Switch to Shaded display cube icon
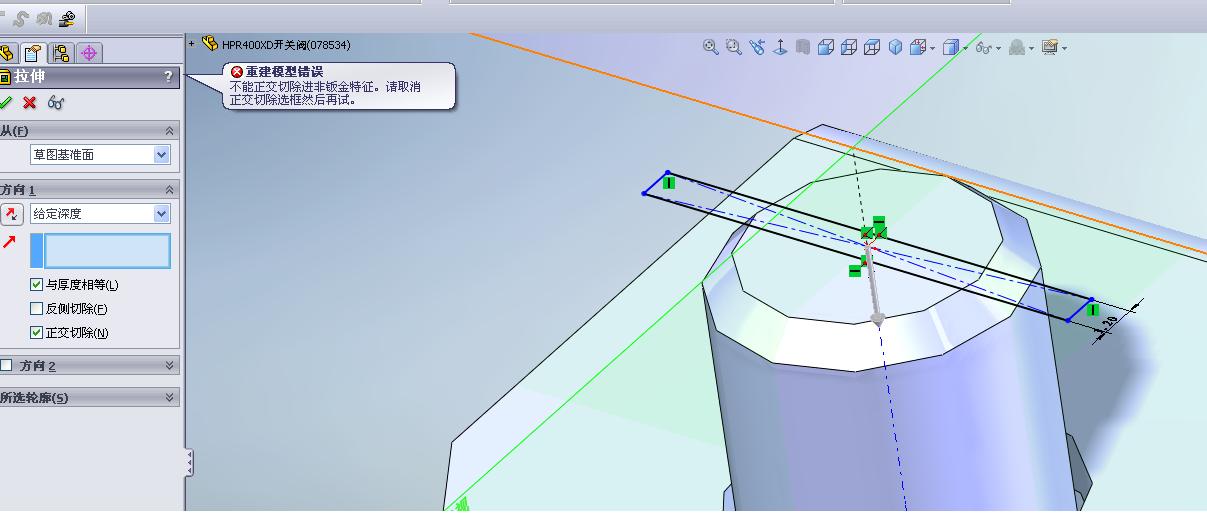 click(x=895, y=47)
